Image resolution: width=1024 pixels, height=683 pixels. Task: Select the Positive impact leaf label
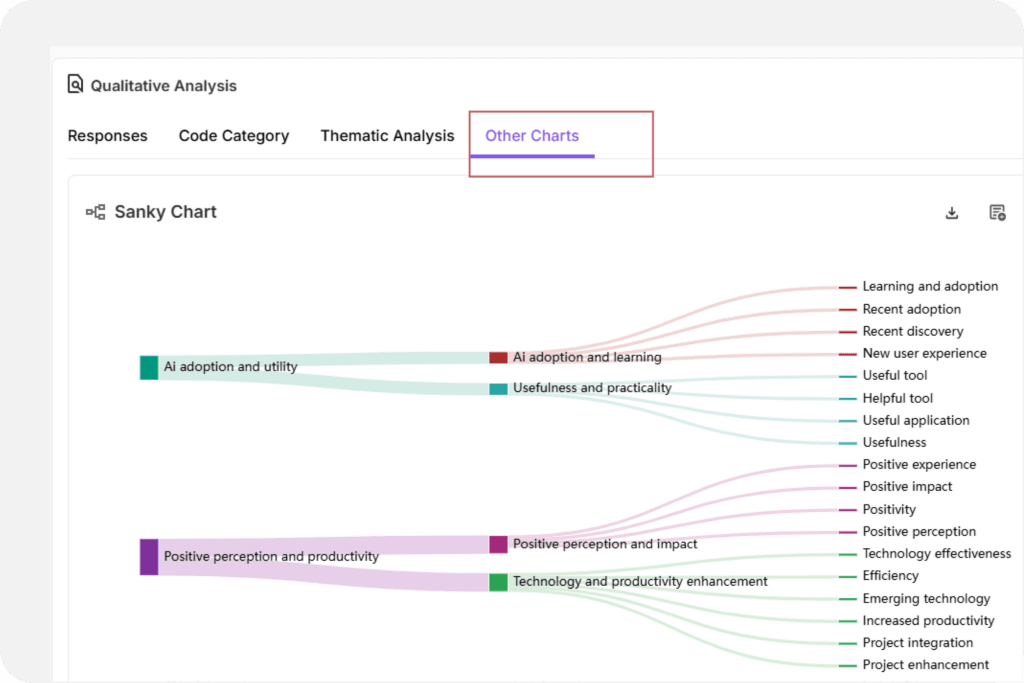click(x=907, y=487)
